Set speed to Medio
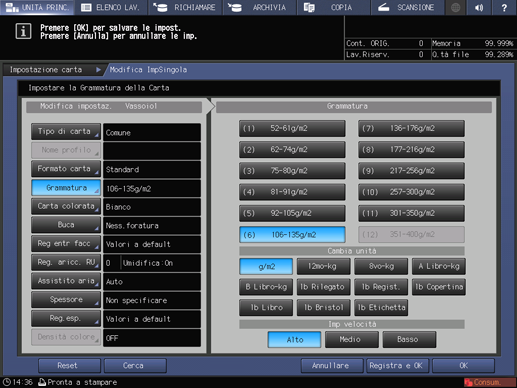The height and width of the screenshot is (388, 517). point(352,340)
